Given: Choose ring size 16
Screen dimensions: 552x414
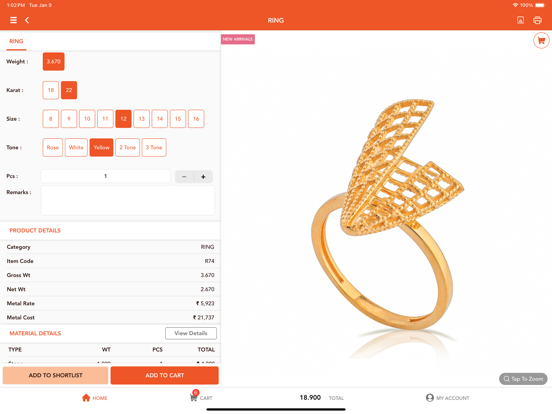Looking at the screenshot, I should 196,119.
